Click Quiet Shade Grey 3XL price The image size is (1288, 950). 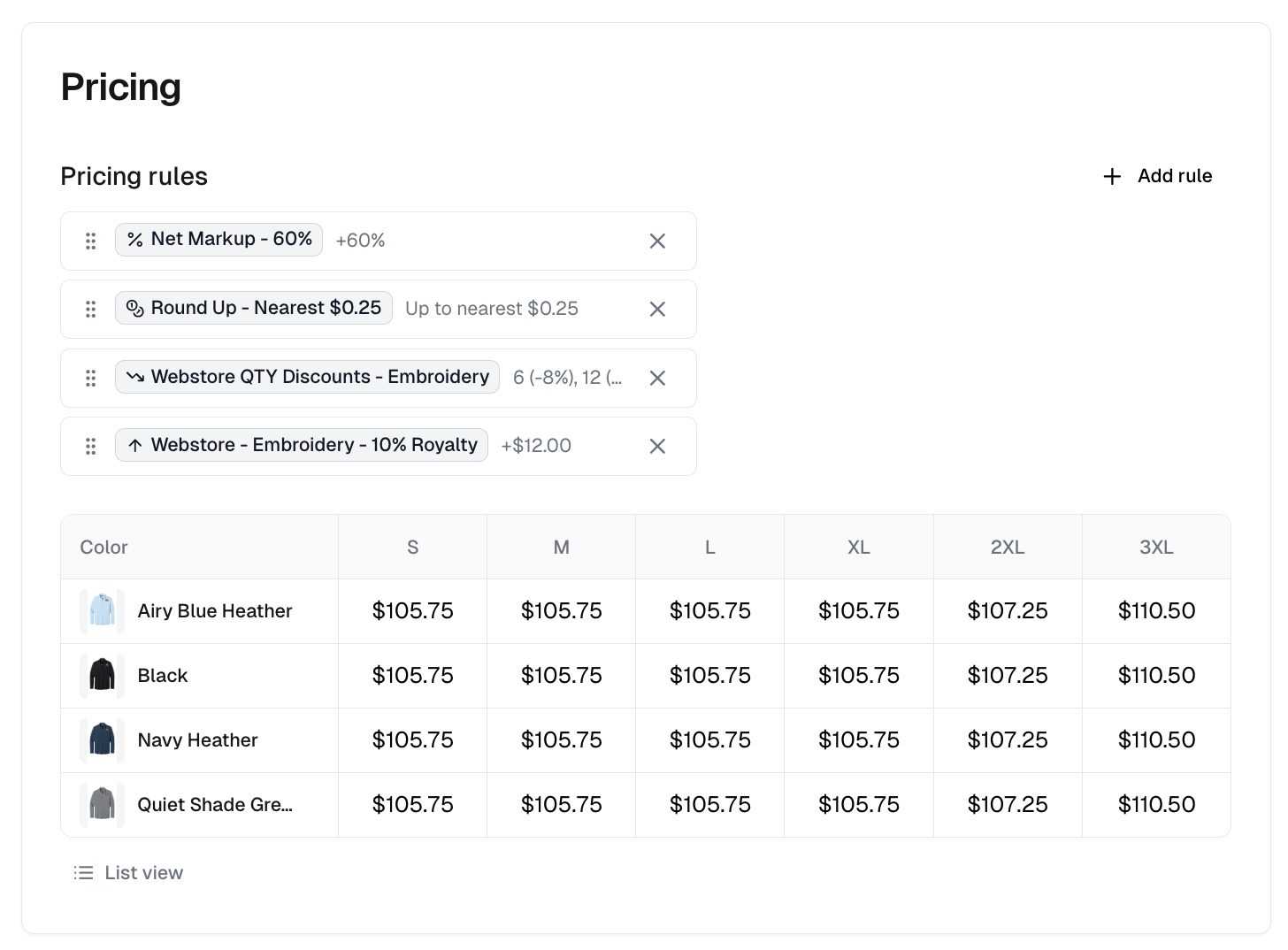point(1156,805)
